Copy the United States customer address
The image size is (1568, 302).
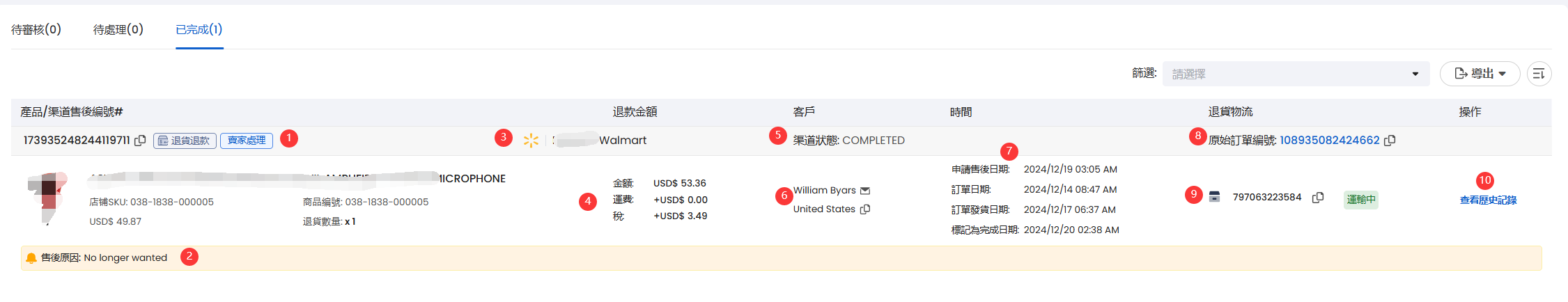[865, 209]
